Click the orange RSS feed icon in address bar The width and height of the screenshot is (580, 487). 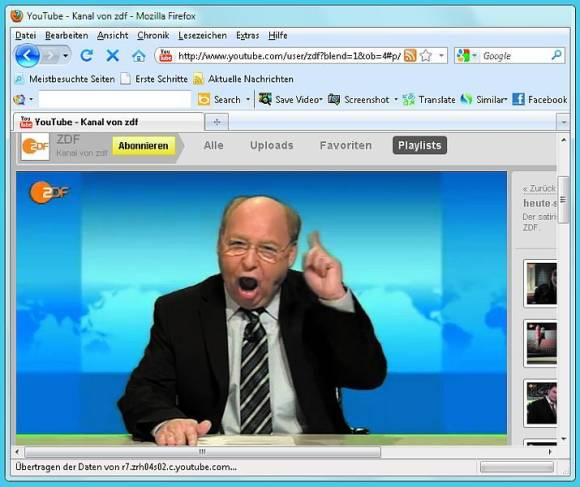pos(410,56)
